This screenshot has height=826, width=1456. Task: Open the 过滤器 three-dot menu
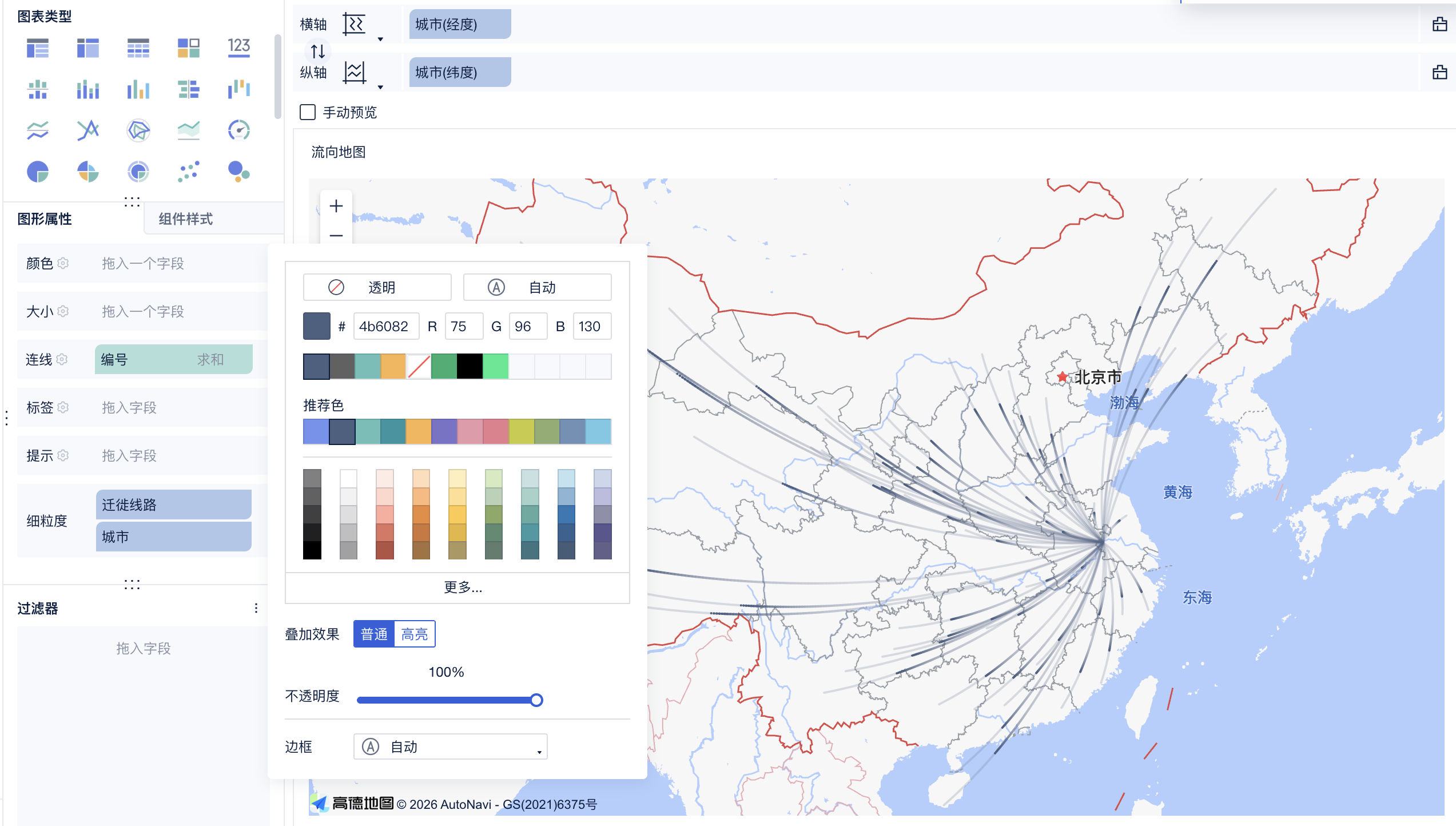256,608
